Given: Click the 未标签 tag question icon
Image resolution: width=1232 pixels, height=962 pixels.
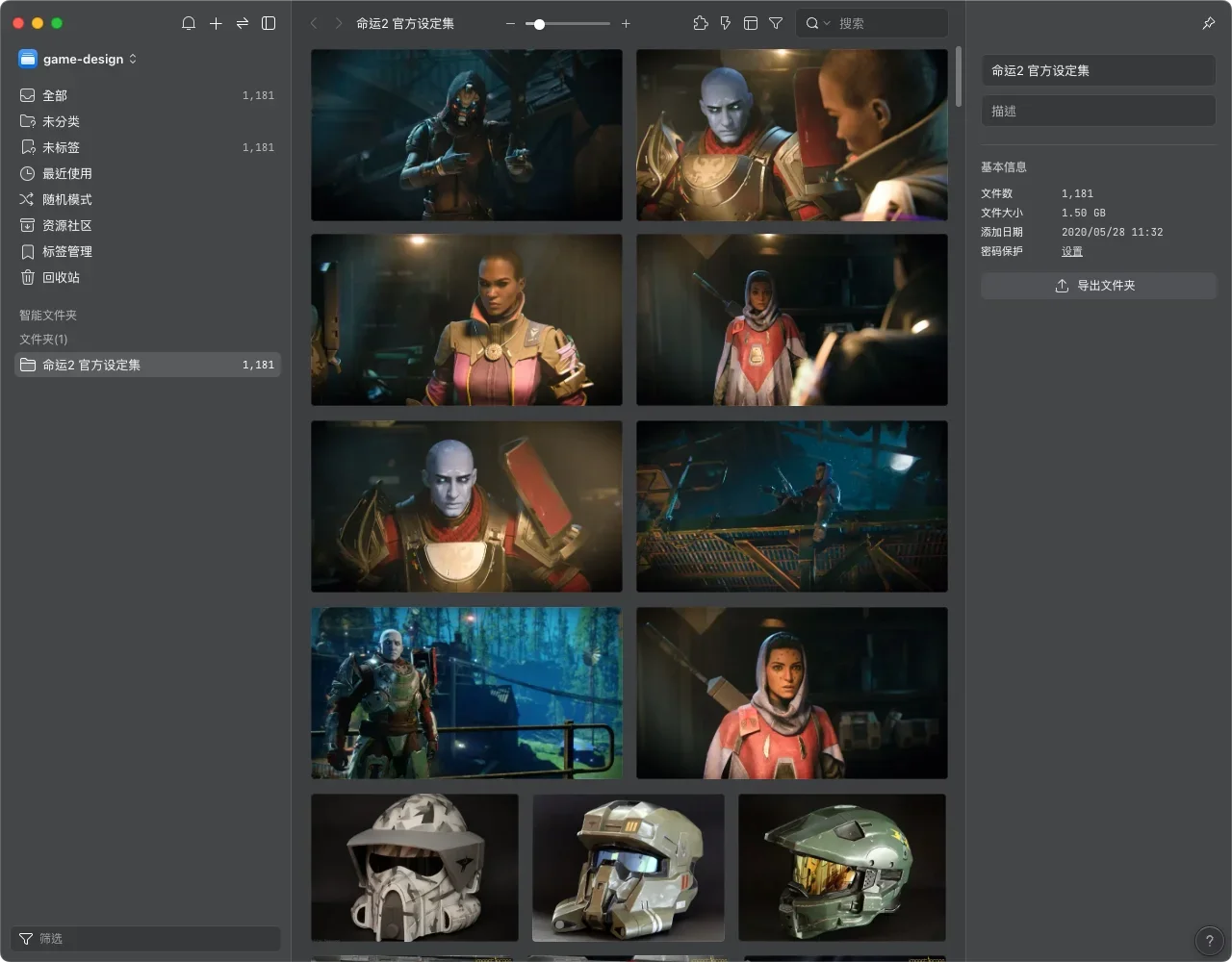Looking at the screenshot, I should [27, 147].
